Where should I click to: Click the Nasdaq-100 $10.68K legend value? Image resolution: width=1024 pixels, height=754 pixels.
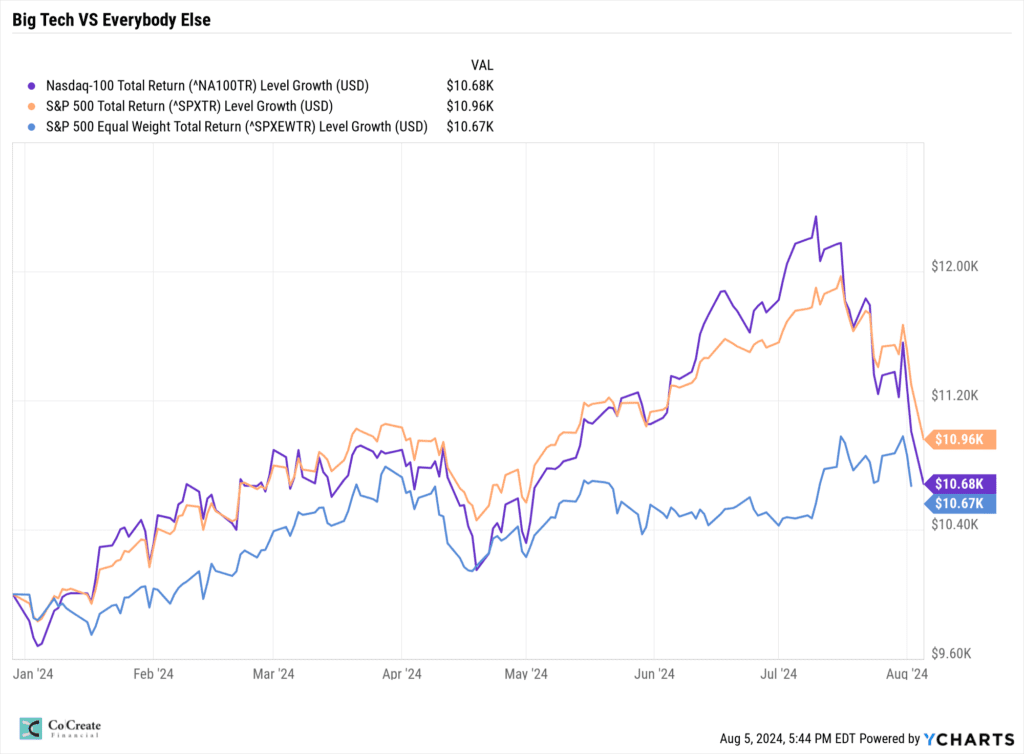470,85
